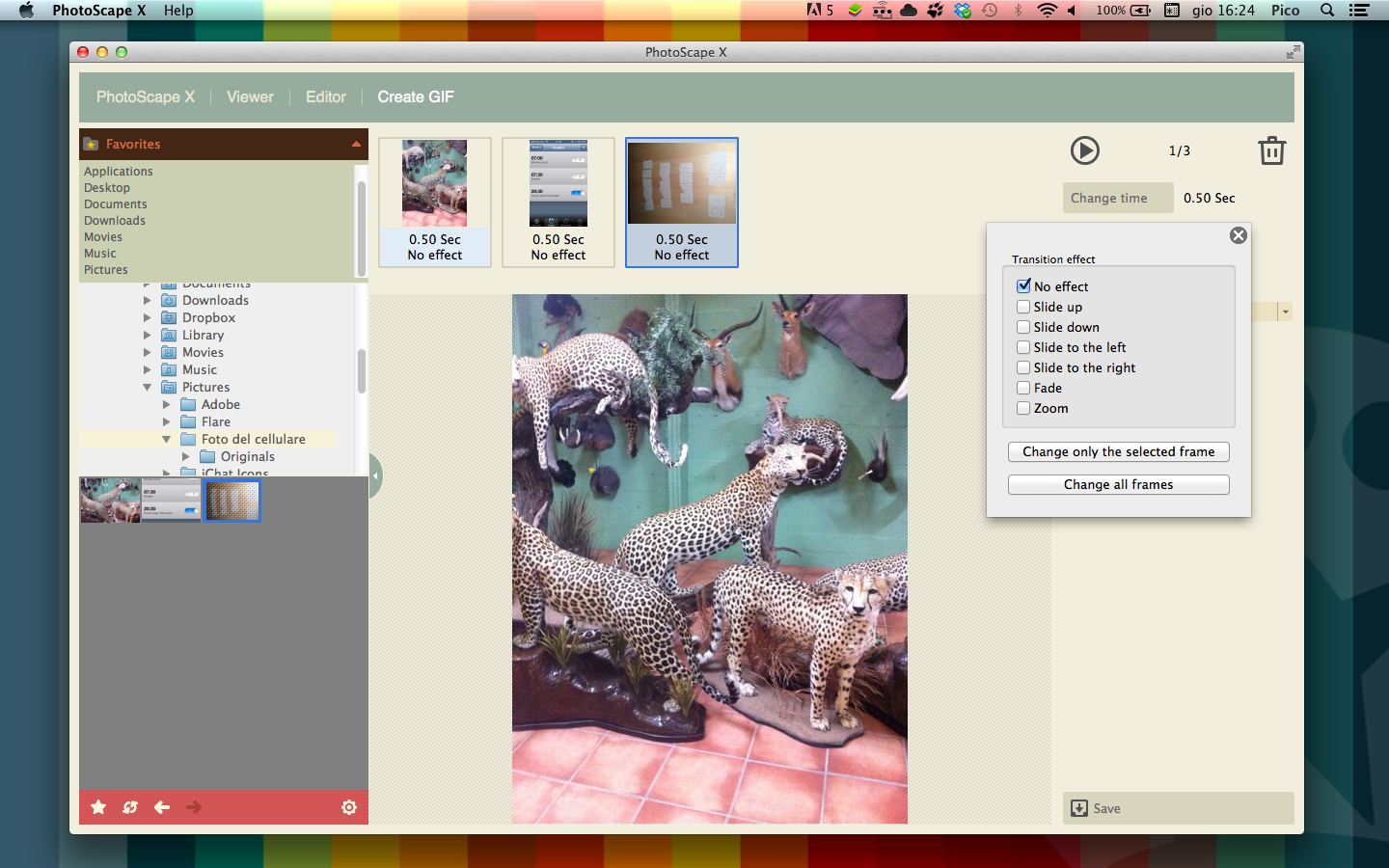1389x868 pixels.
Task: Open settings gear in red toolbar
Action: click(x=349, y=807)
